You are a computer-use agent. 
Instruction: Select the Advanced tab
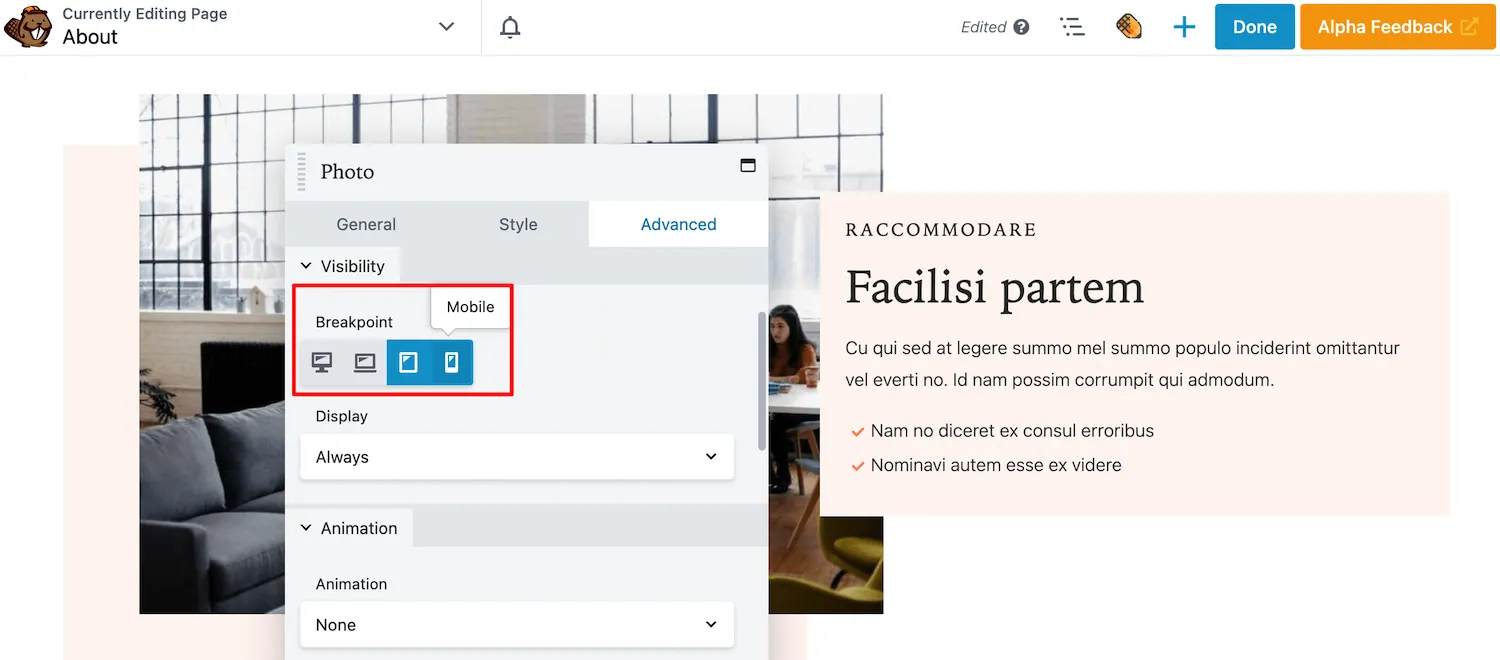point(678,224)
